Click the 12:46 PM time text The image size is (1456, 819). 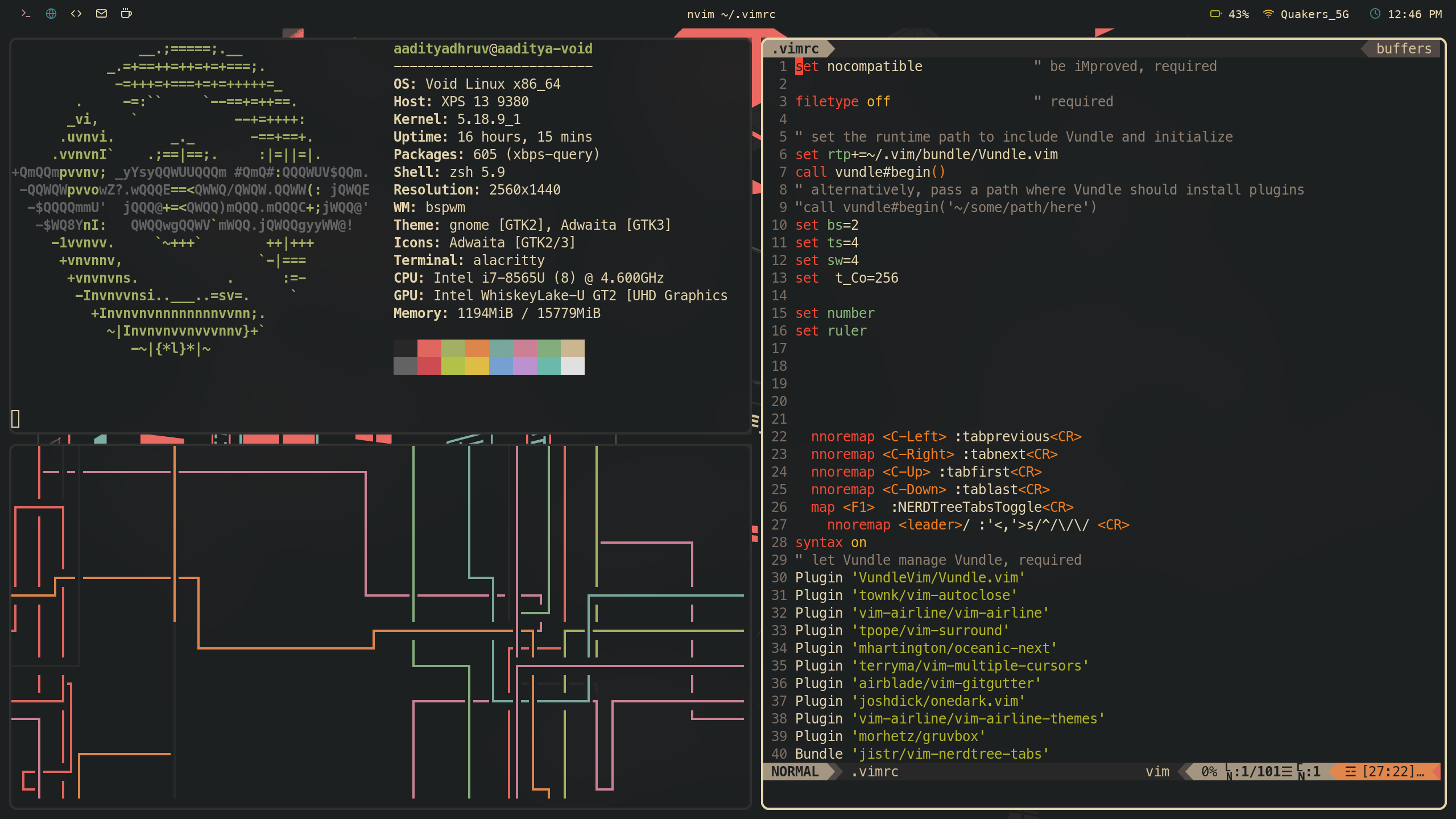click(1414, 14)
